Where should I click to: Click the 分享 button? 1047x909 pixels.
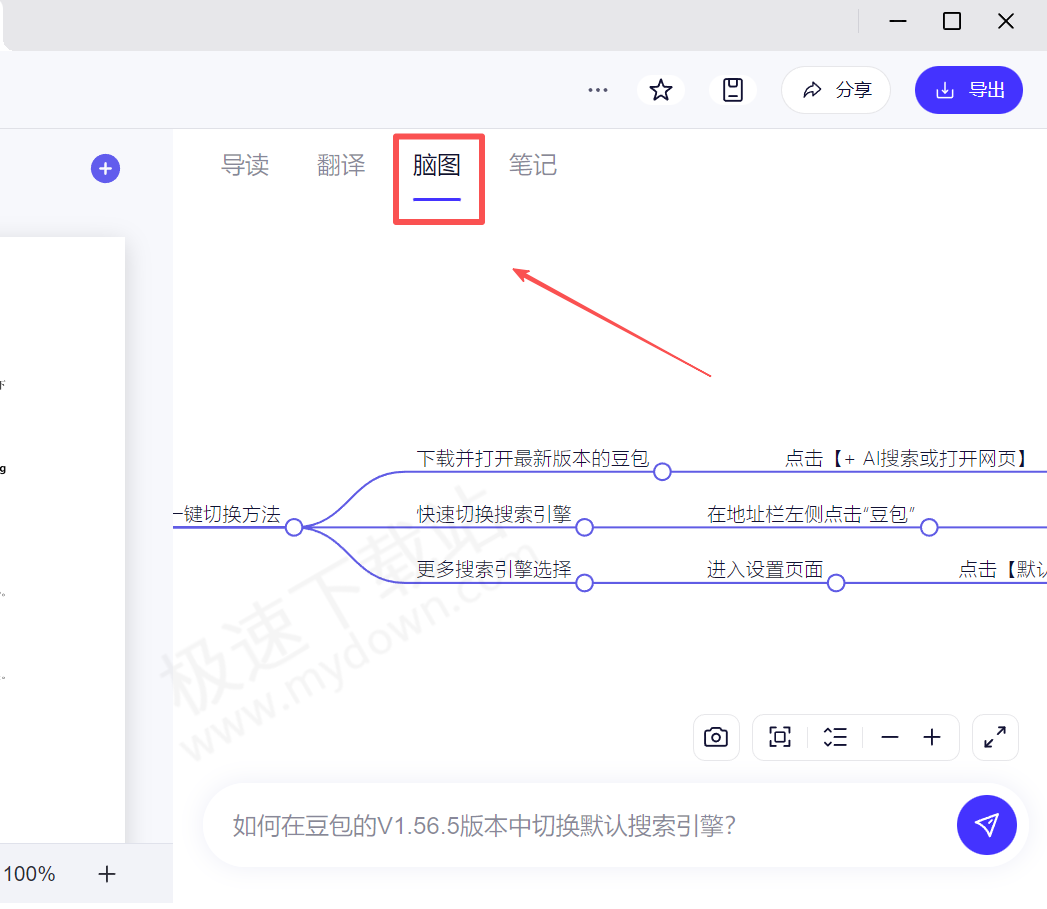pyautogui.click(x=836, y=89)
